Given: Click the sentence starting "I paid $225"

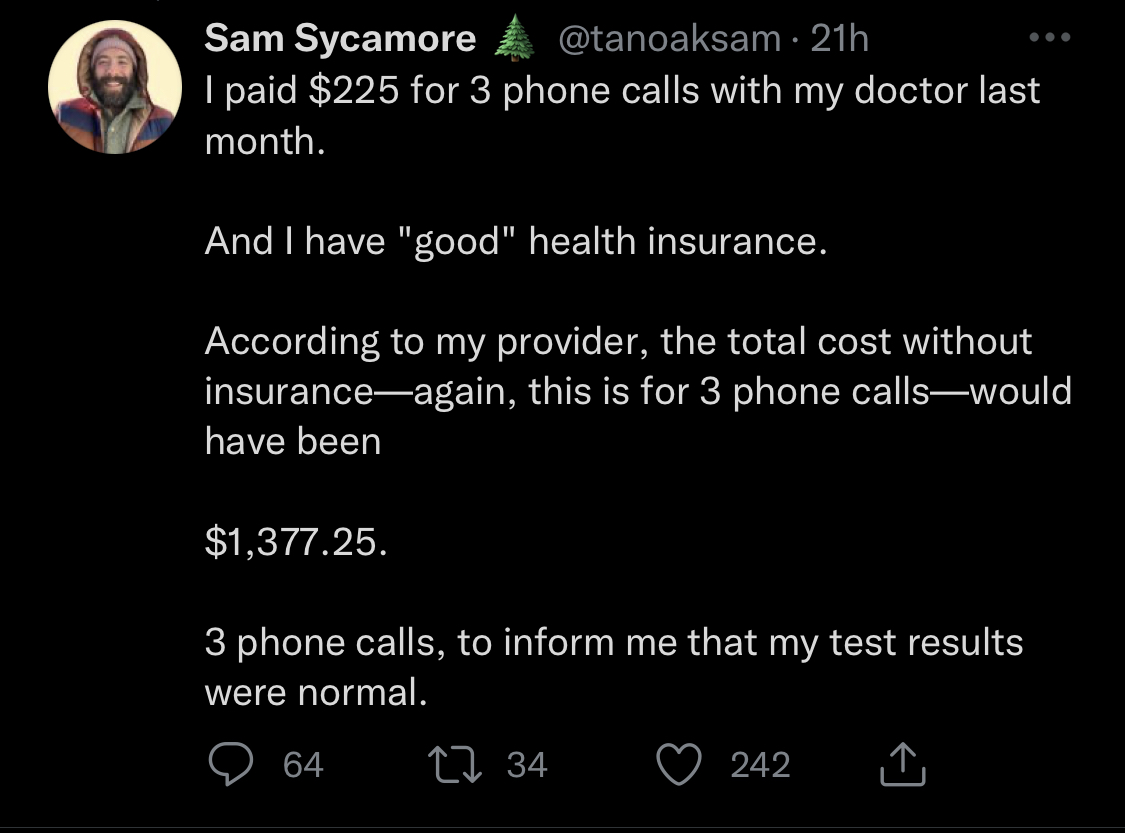Looking at the screenshot, I should (621, 91).
